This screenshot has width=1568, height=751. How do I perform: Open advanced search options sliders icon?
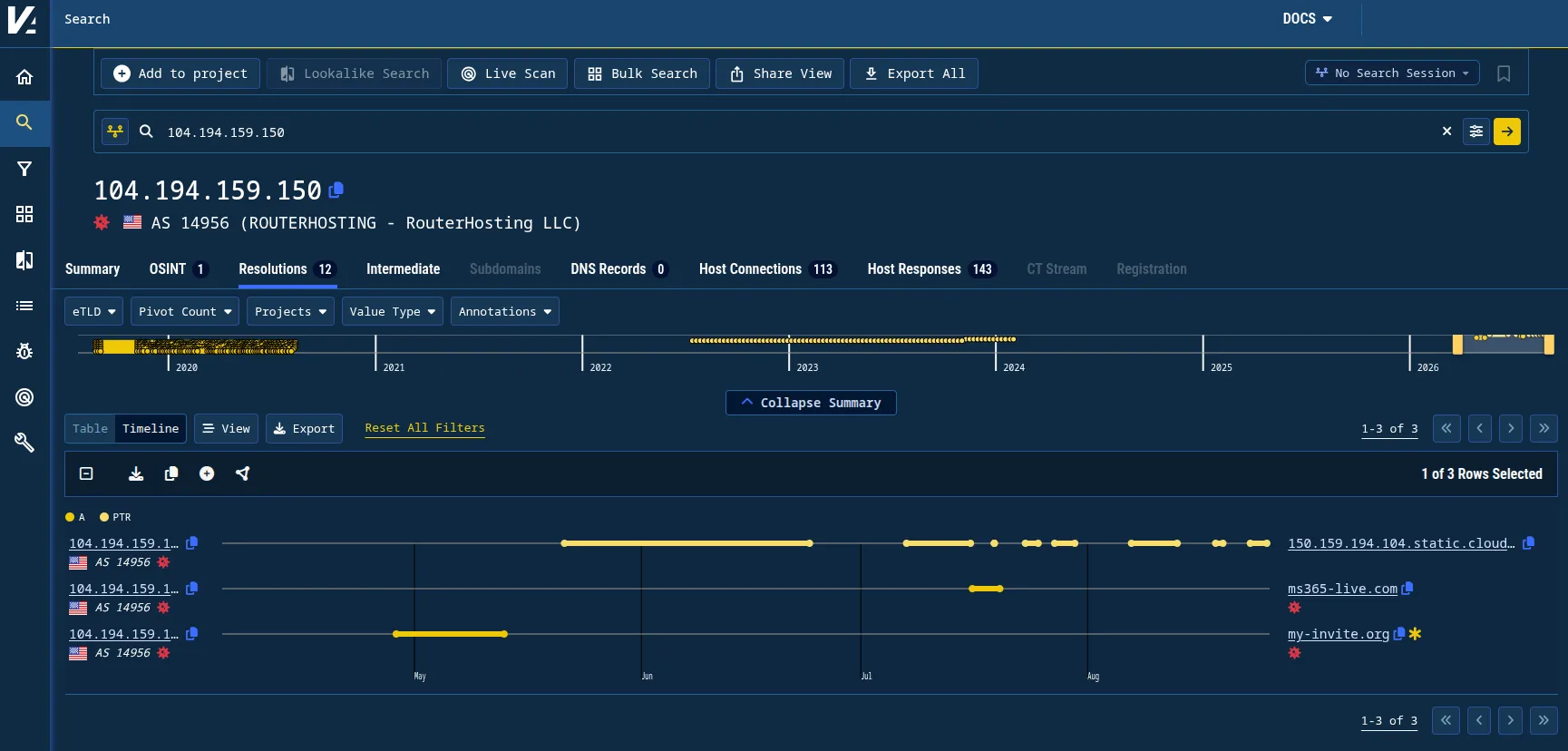coord(1476,132)
